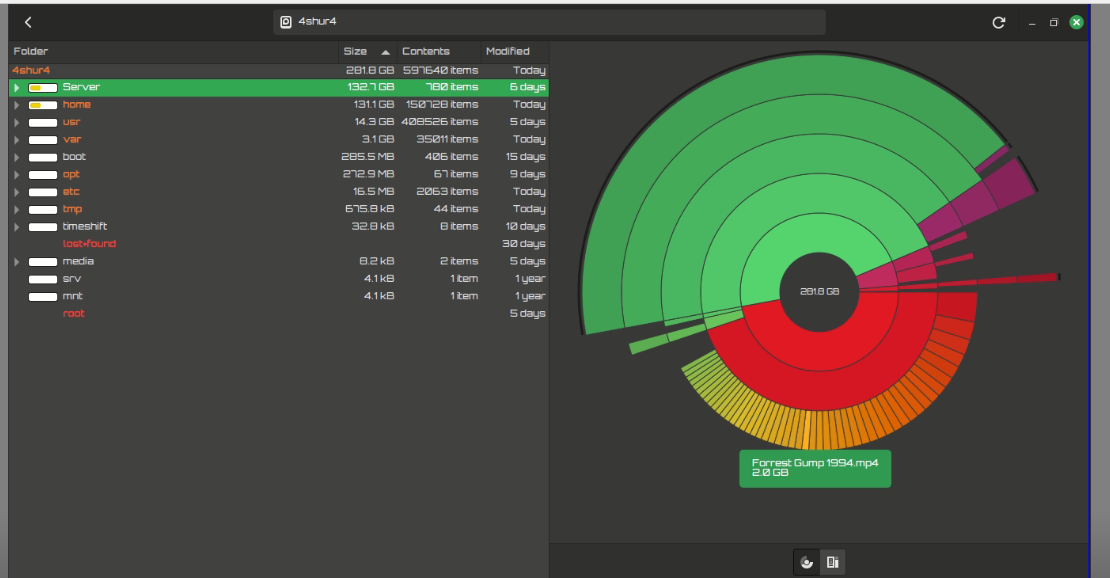Select the root folder name
The height and width of the screenshot is (578, 1110).
click(x=73, y=313)
